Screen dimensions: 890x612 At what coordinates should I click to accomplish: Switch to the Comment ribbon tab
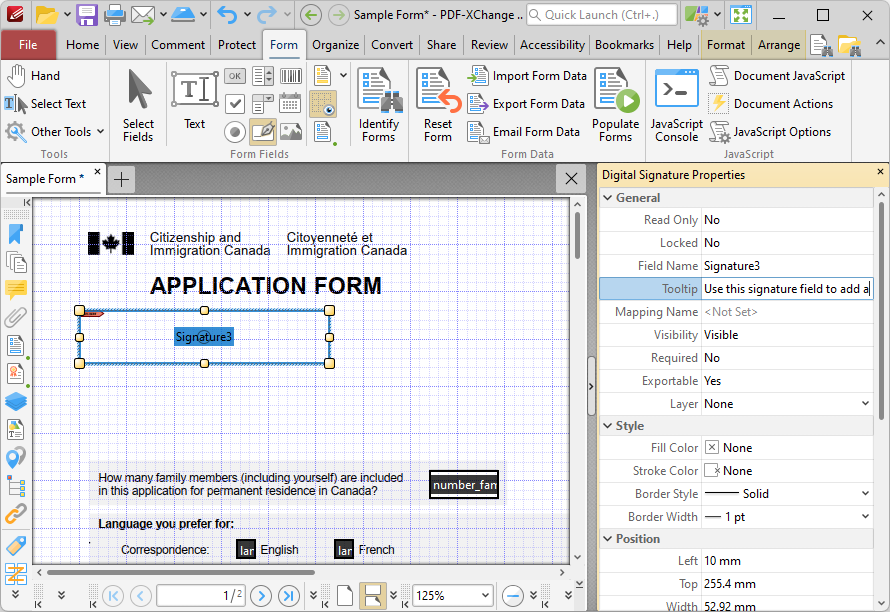(x=178, y=44)
